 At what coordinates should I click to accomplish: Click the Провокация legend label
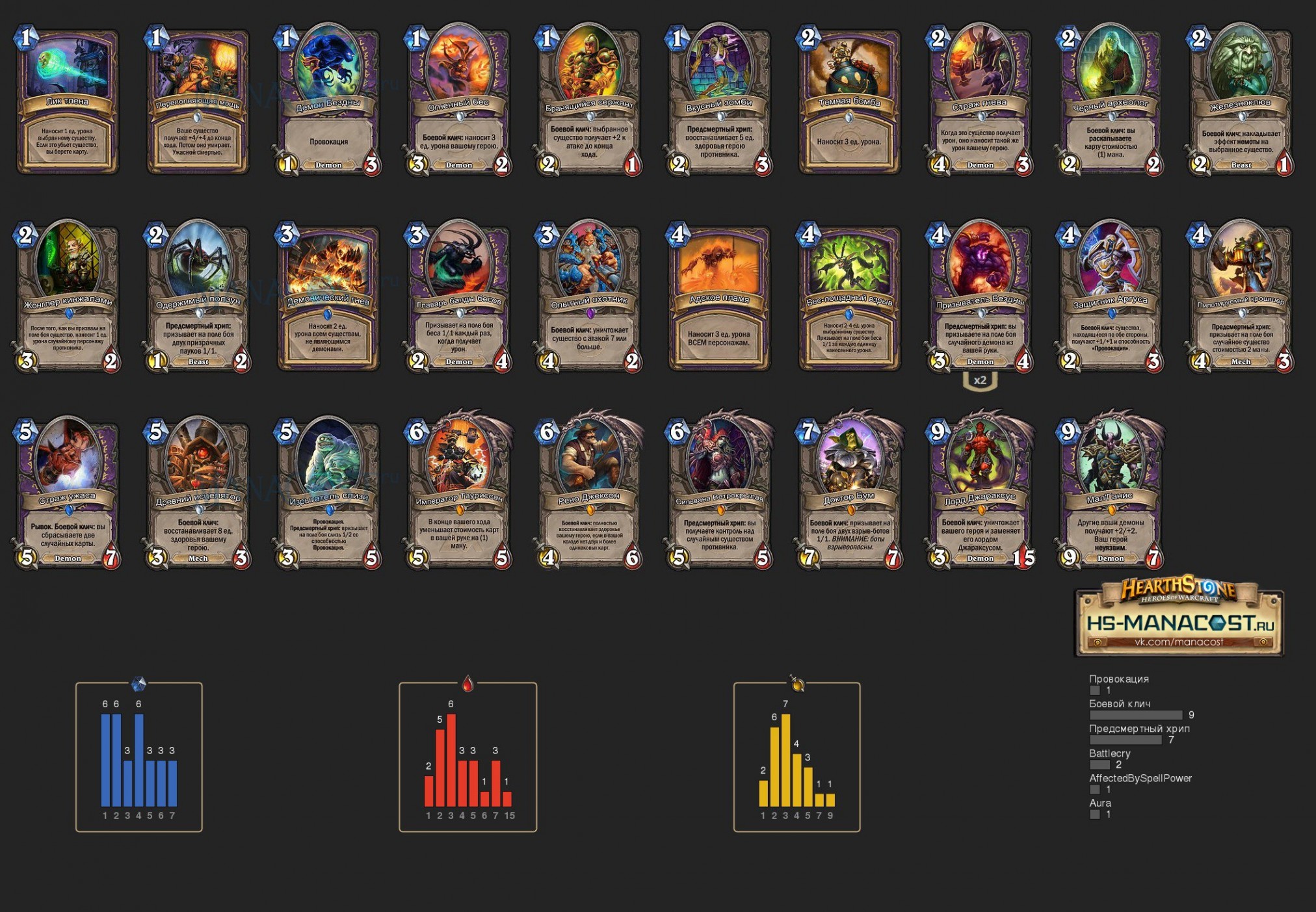pos(1119,679)
